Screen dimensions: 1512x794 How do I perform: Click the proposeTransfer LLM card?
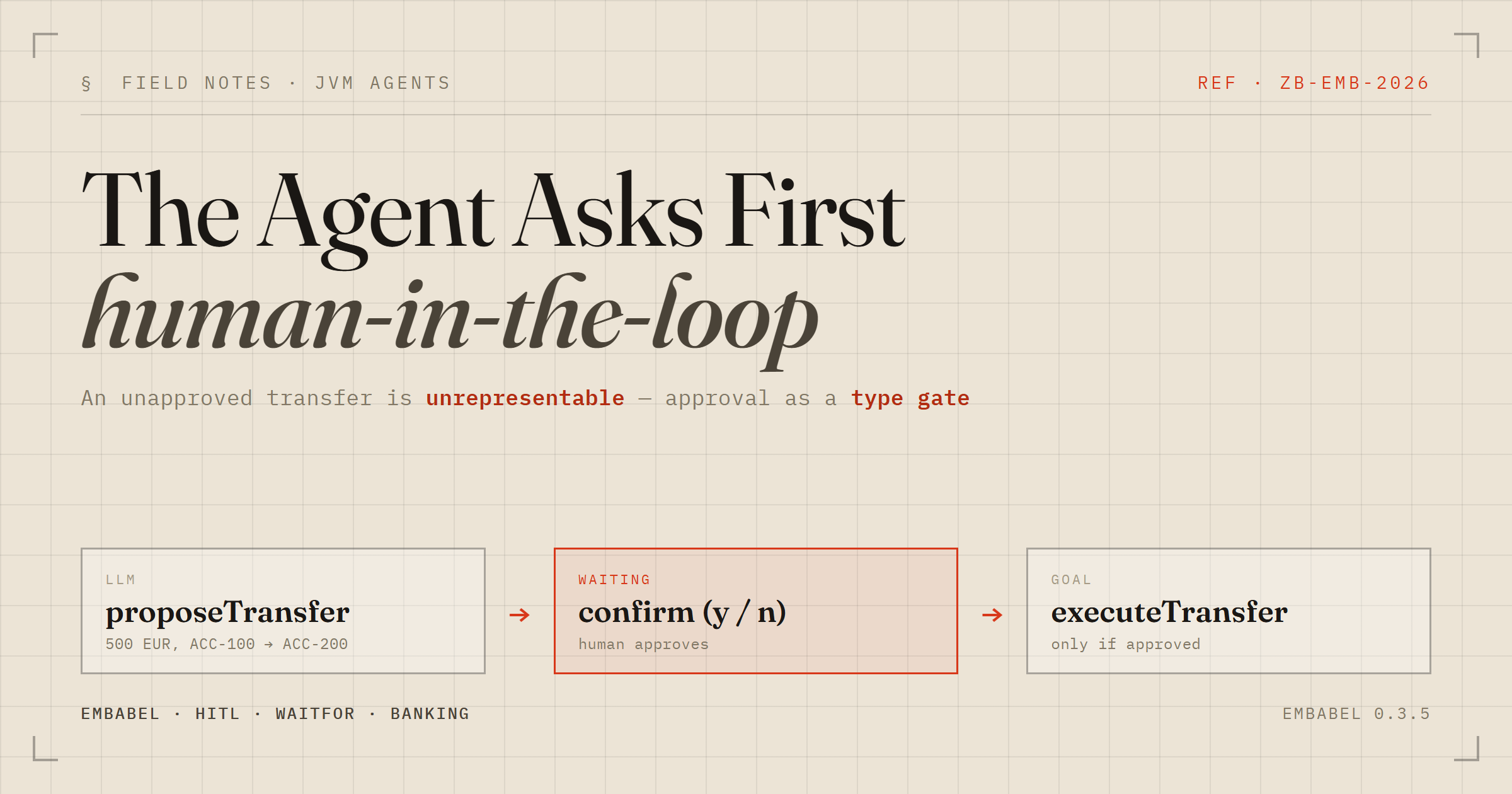tap(283, 611)
